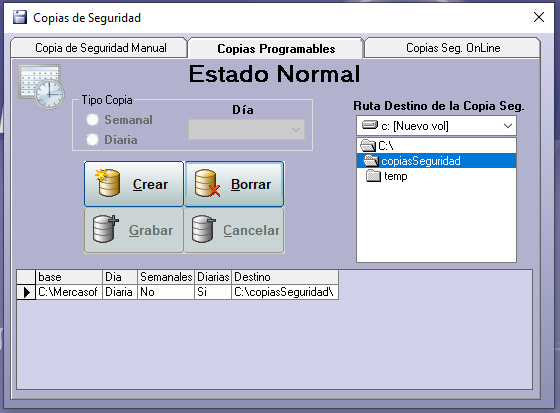The width and height of the screenshot is (560, 413).
Task: Close the Copias de Seguridad window
Action: pyautogui.click(x=539, y=17)
